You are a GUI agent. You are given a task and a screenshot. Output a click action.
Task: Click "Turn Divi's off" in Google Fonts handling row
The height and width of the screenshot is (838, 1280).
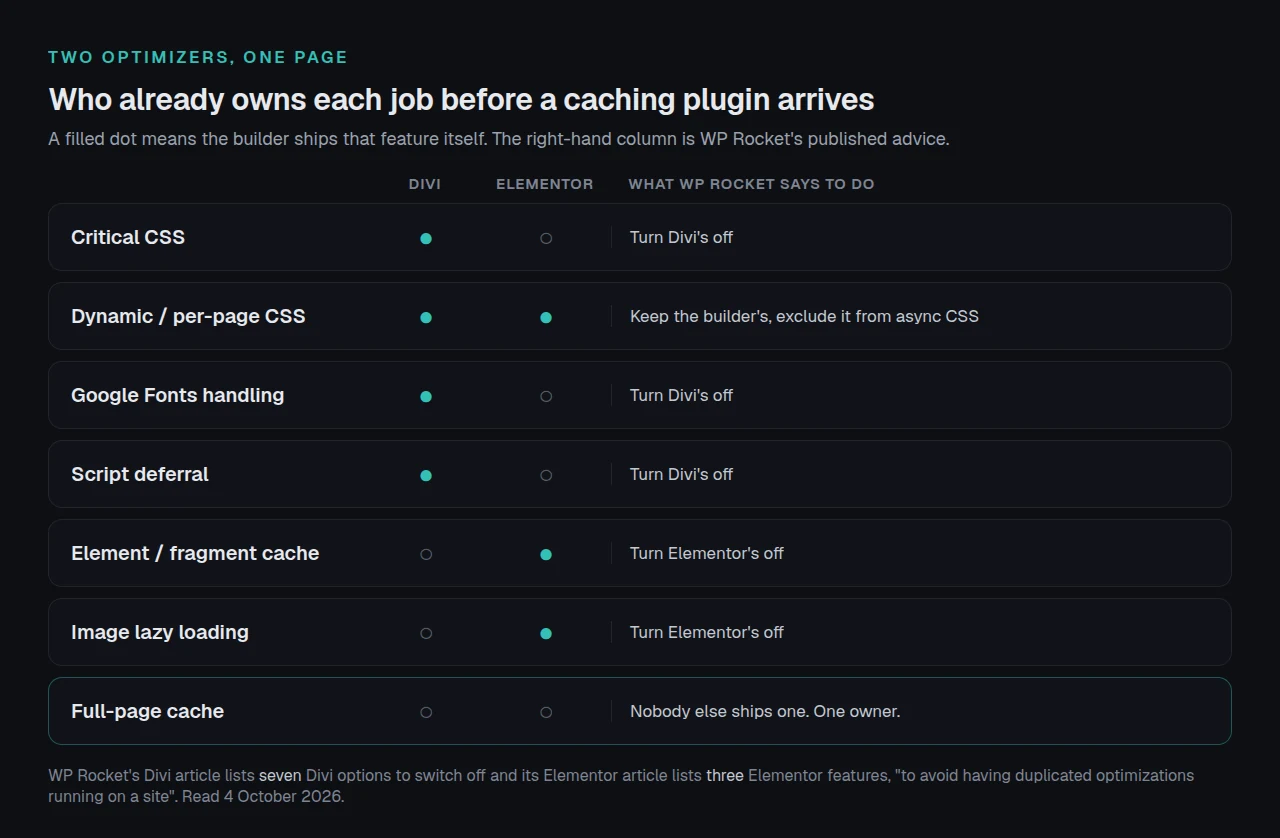pos(681,395)
